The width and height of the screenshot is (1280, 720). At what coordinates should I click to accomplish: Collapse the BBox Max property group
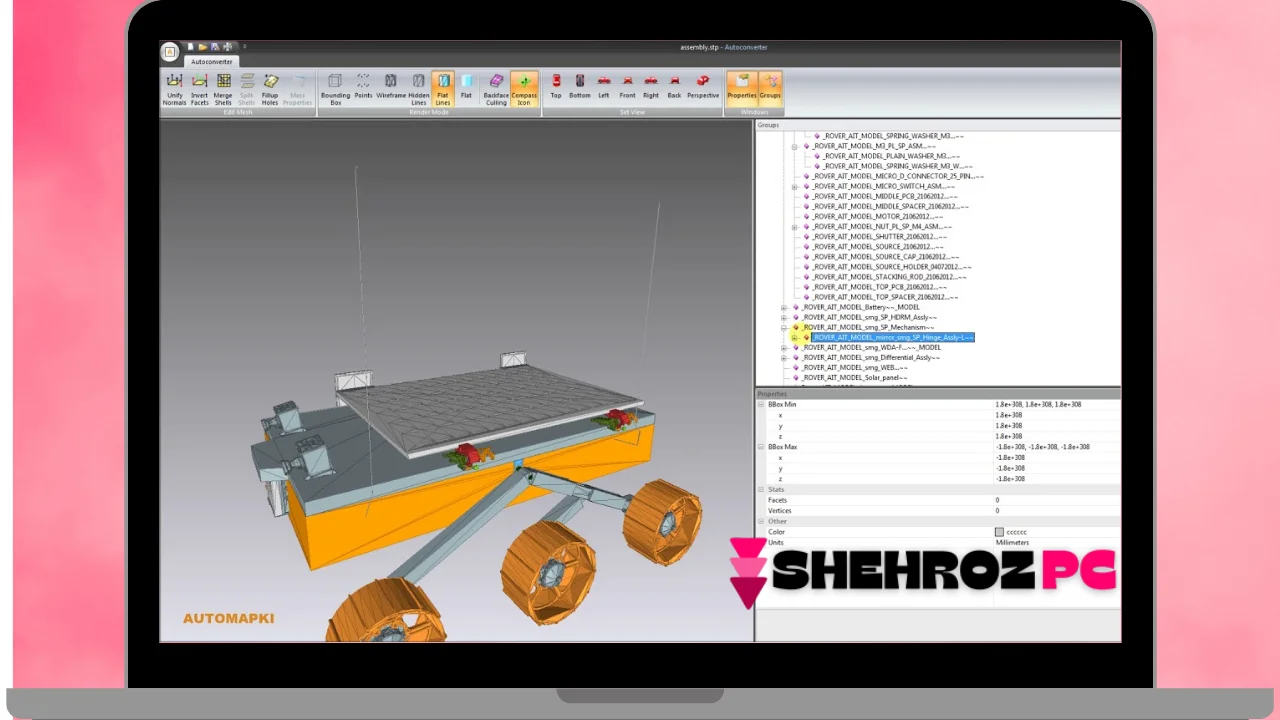click(x=761, y=447)
